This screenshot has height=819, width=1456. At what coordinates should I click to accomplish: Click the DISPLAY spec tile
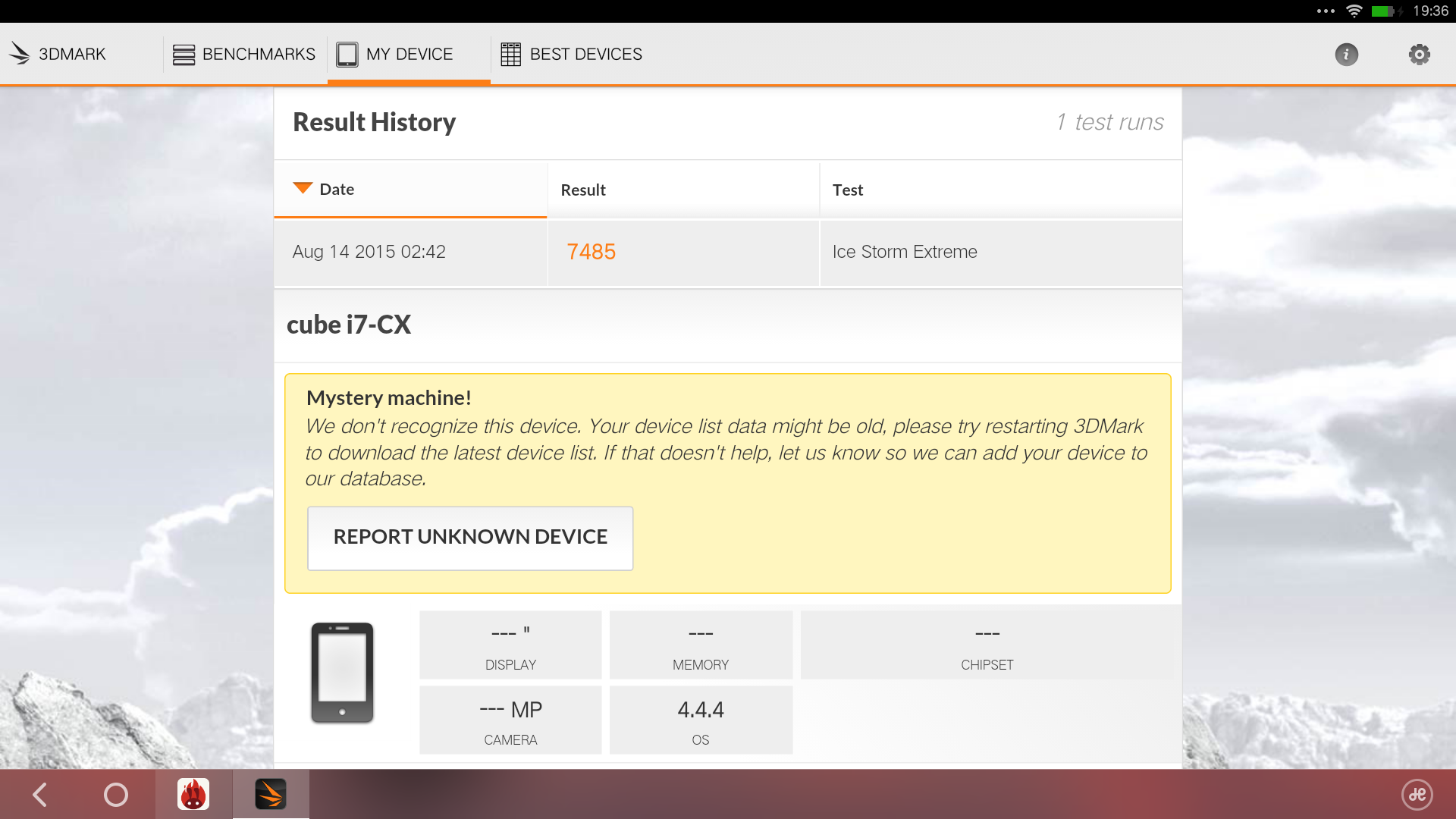510,645
